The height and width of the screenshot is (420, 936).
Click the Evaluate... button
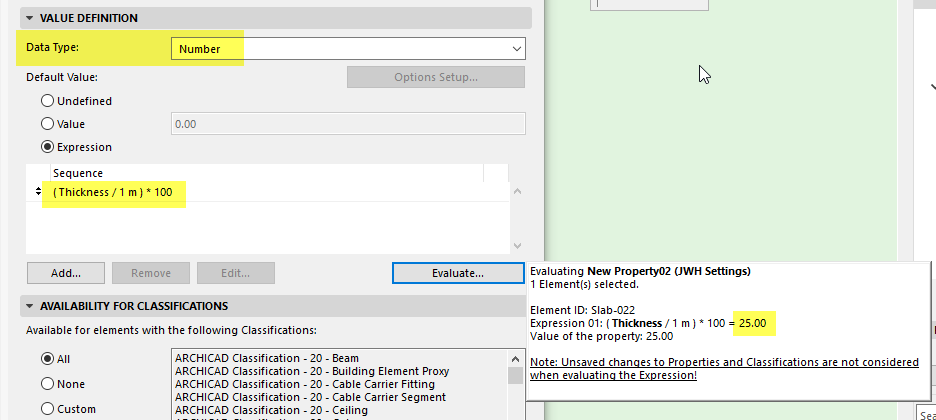click(x=458, y=273)
